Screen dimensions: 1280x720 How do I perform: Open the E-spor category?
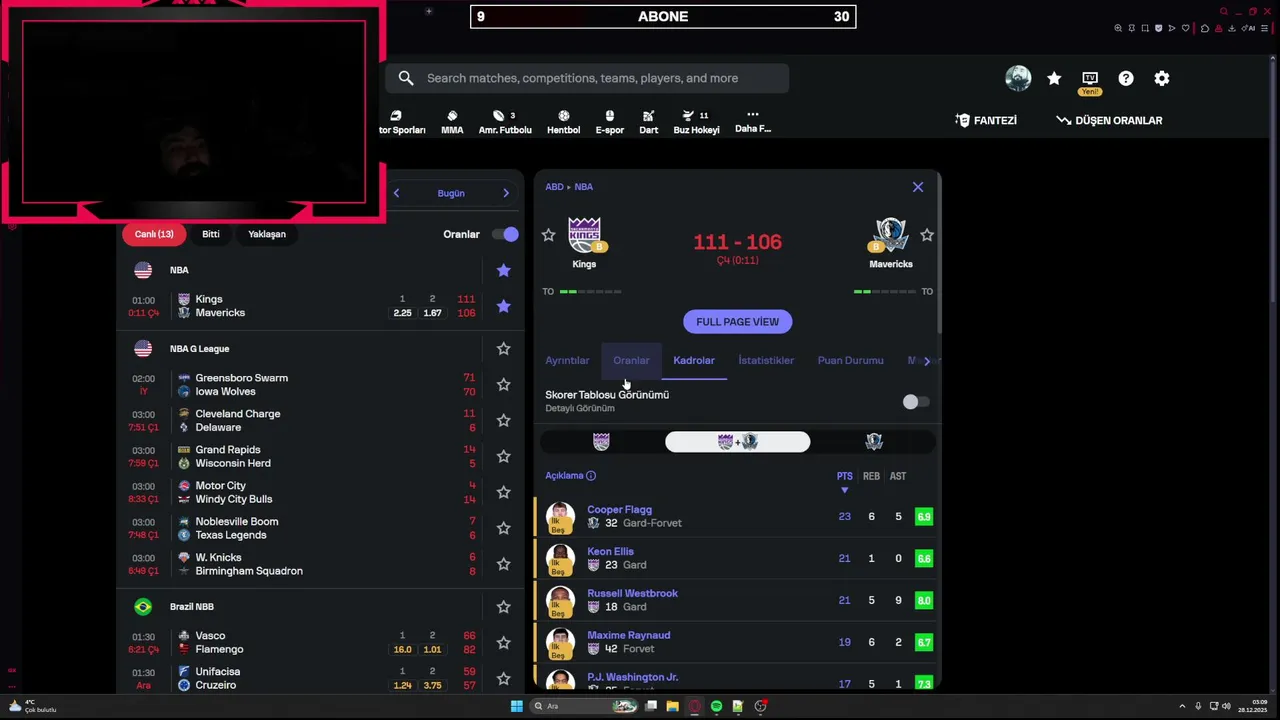point(609,122)
